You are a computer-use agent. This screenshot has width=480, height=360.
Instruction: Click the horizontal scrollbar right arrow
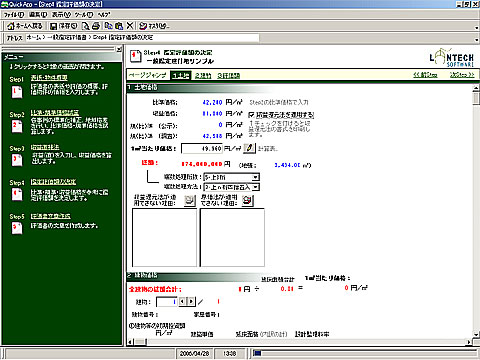coord(469,342)
